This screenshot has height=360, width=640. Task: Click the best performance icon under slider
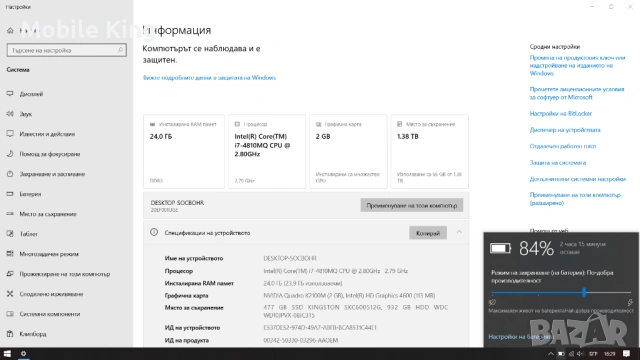coord(630,302)
